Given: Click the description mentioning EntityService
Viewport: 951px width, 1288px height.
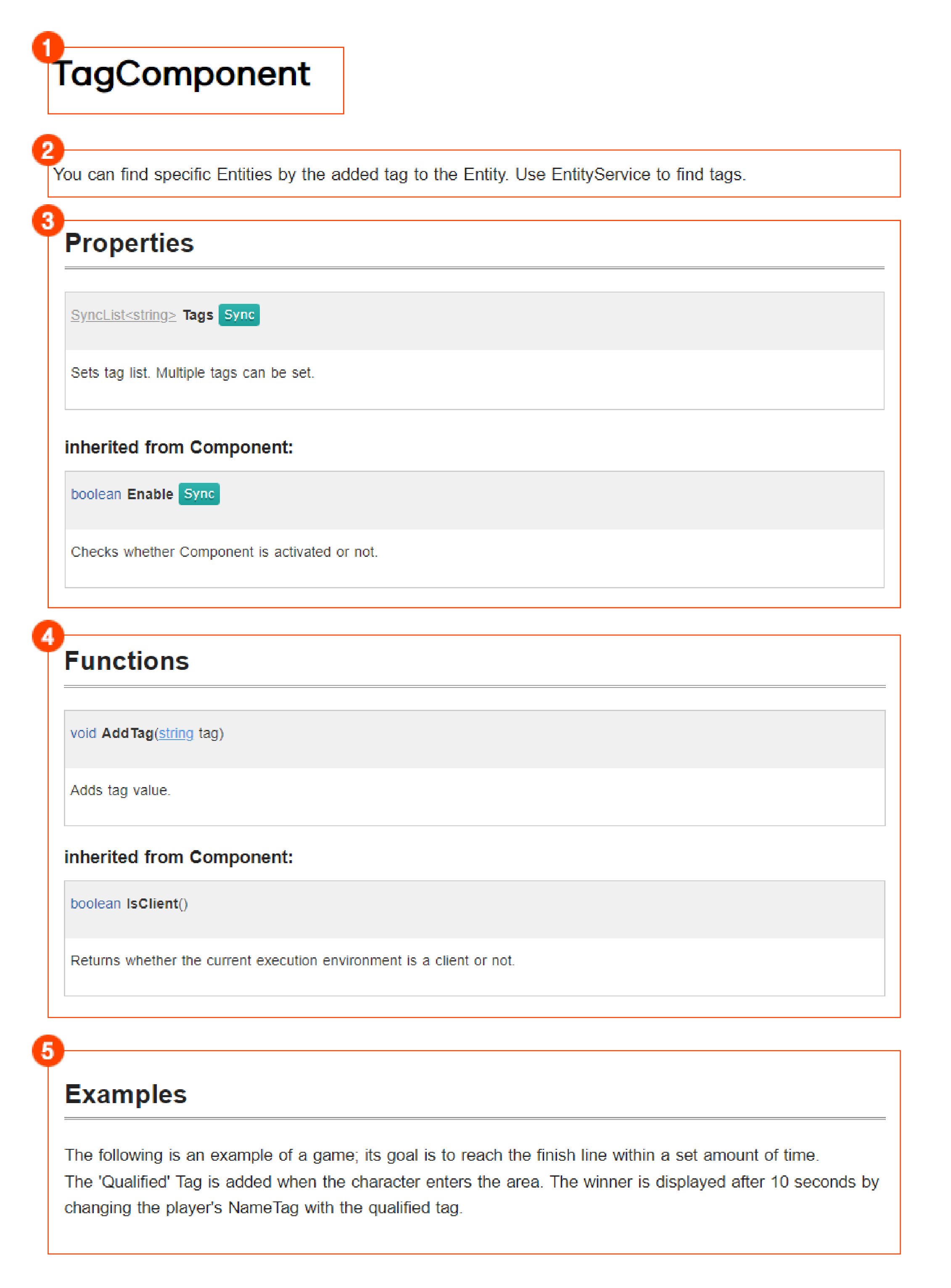Looking at the screenshot, I should pos(399,174).
